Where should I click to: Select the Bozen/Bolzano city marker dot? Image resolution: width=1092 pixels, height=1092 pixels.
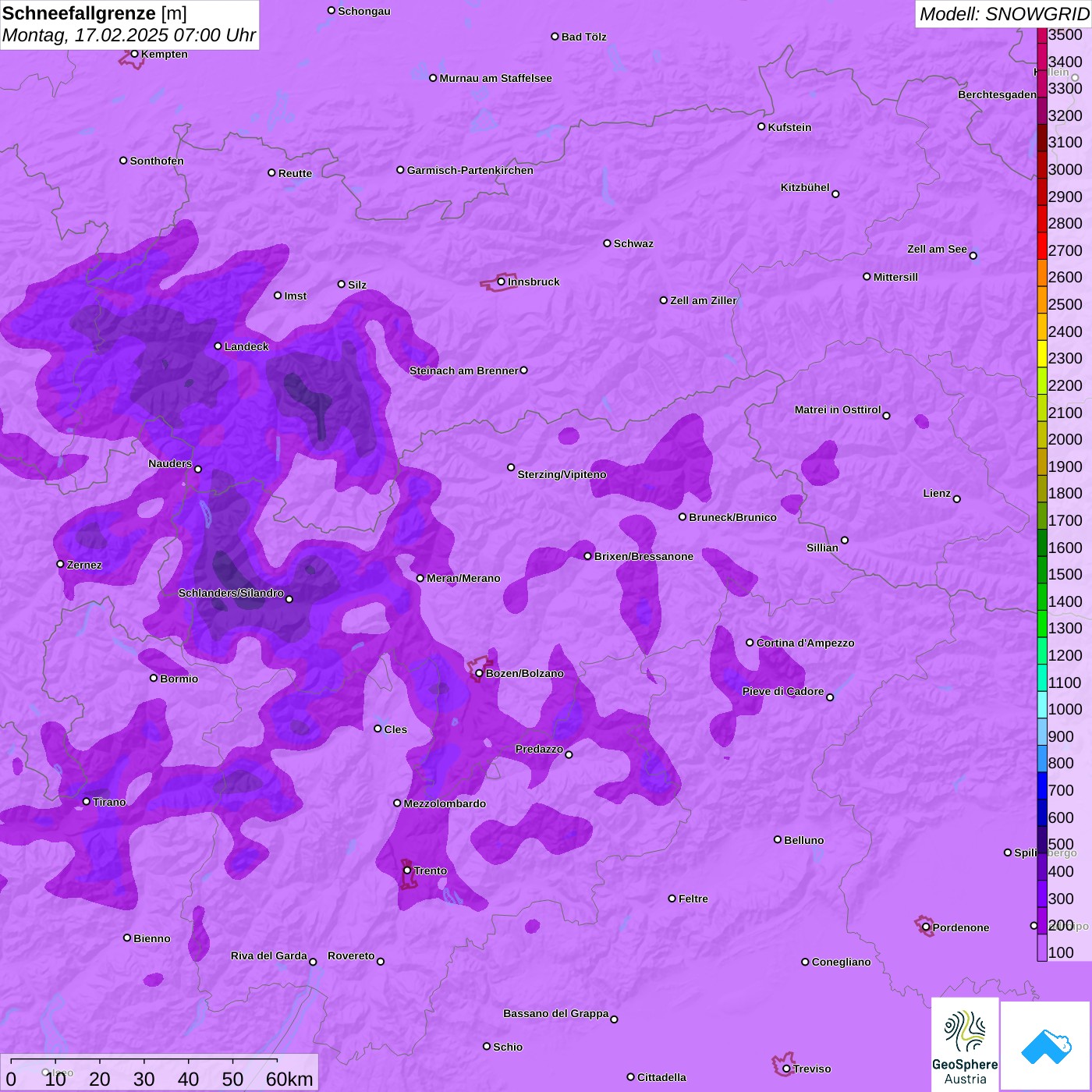point(479,673)
